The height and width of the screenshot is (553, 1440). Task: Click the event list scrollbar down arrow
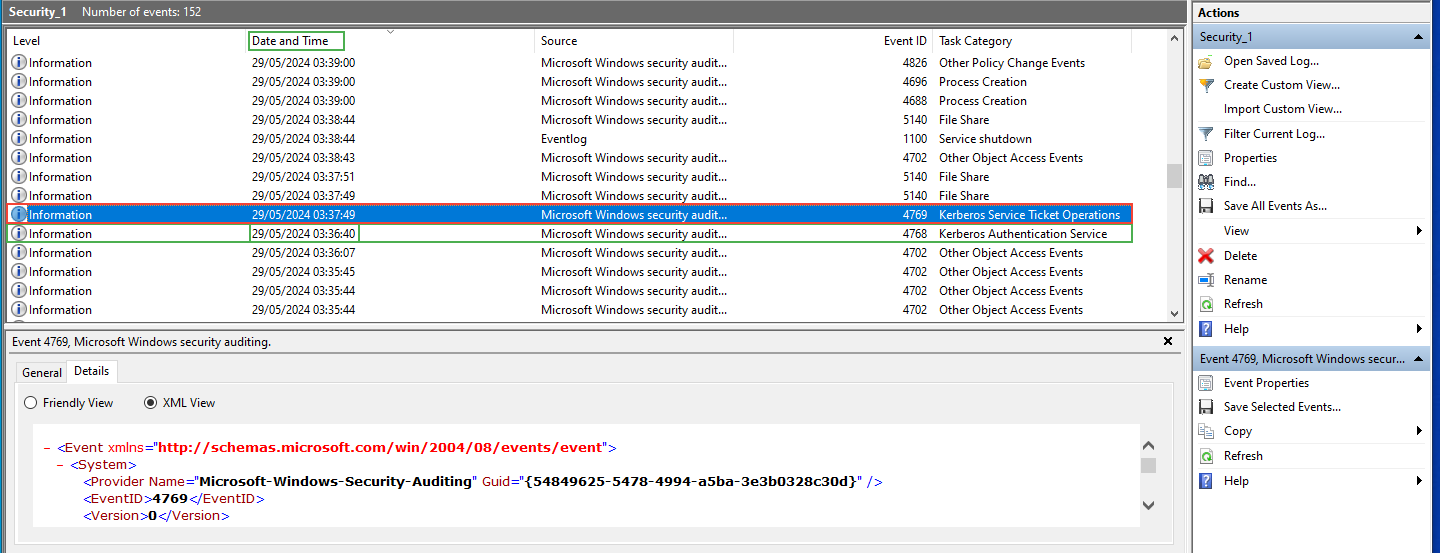1174,314
